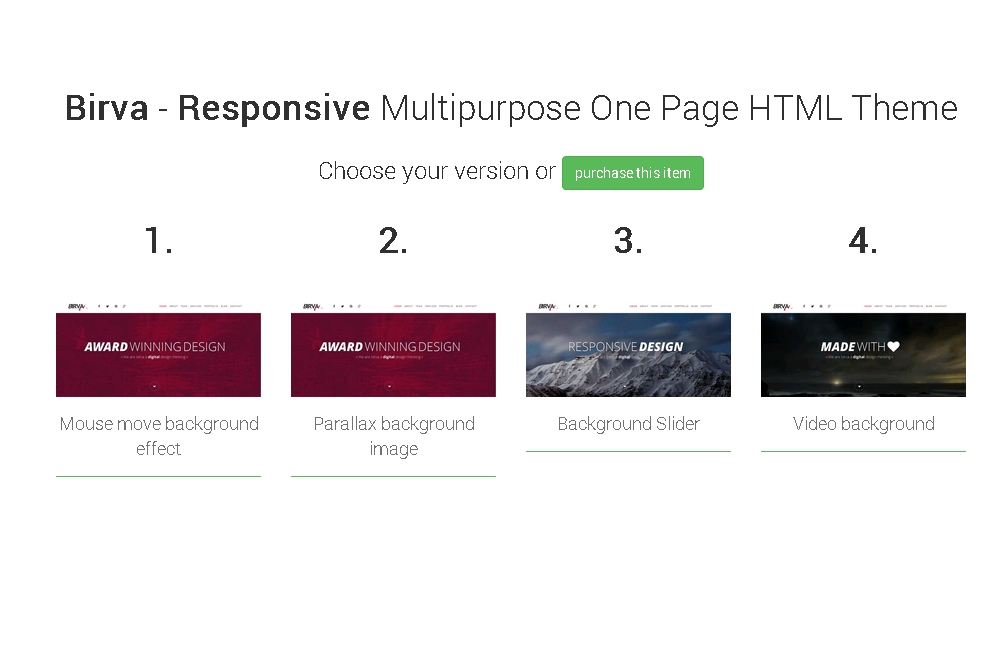This screenshot has width=1006, height=655.
Task: Click the 'Choose your version or' text
Action: coord(436,172)
